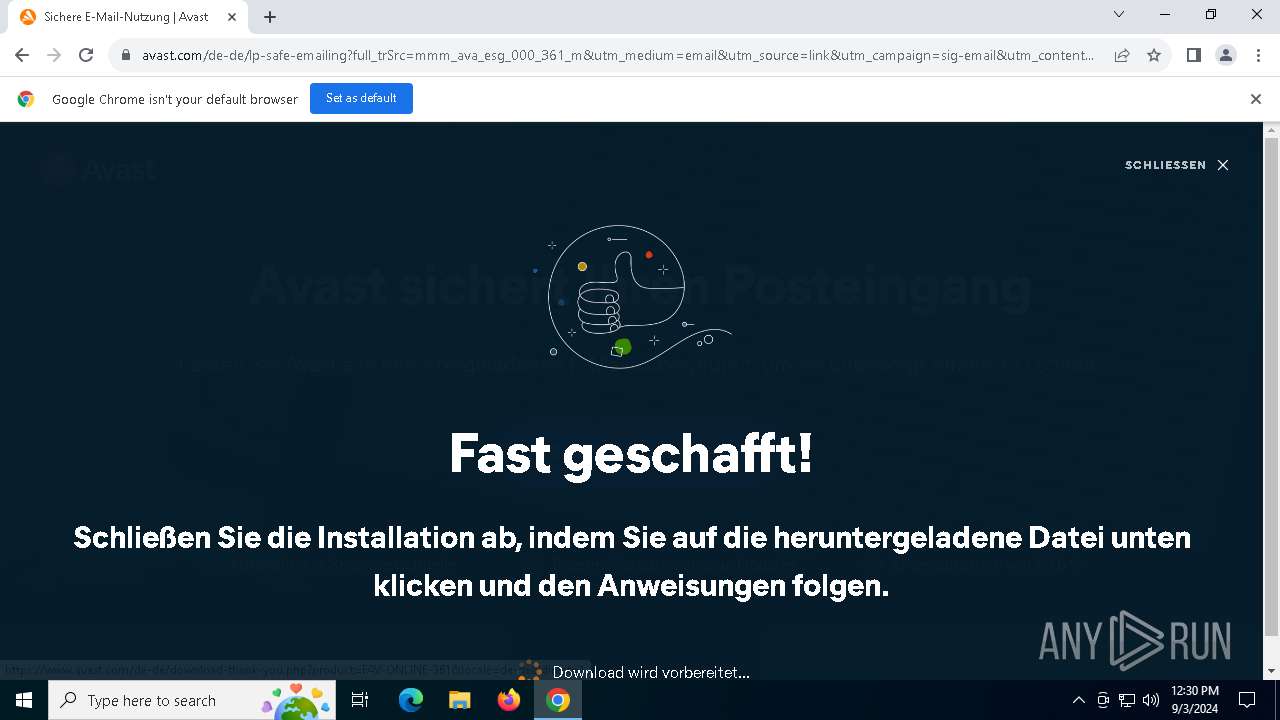Open taskbar clock showing 12:30 PM
The height and width of the screenshot is (720, 1280).
[x=1195, y=700]
